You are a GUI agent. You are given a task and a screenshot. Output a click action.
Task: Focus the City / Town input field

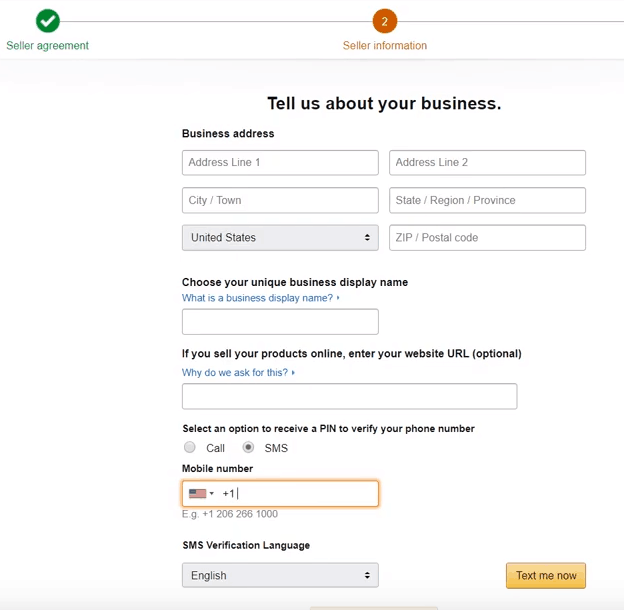point(280,200)
